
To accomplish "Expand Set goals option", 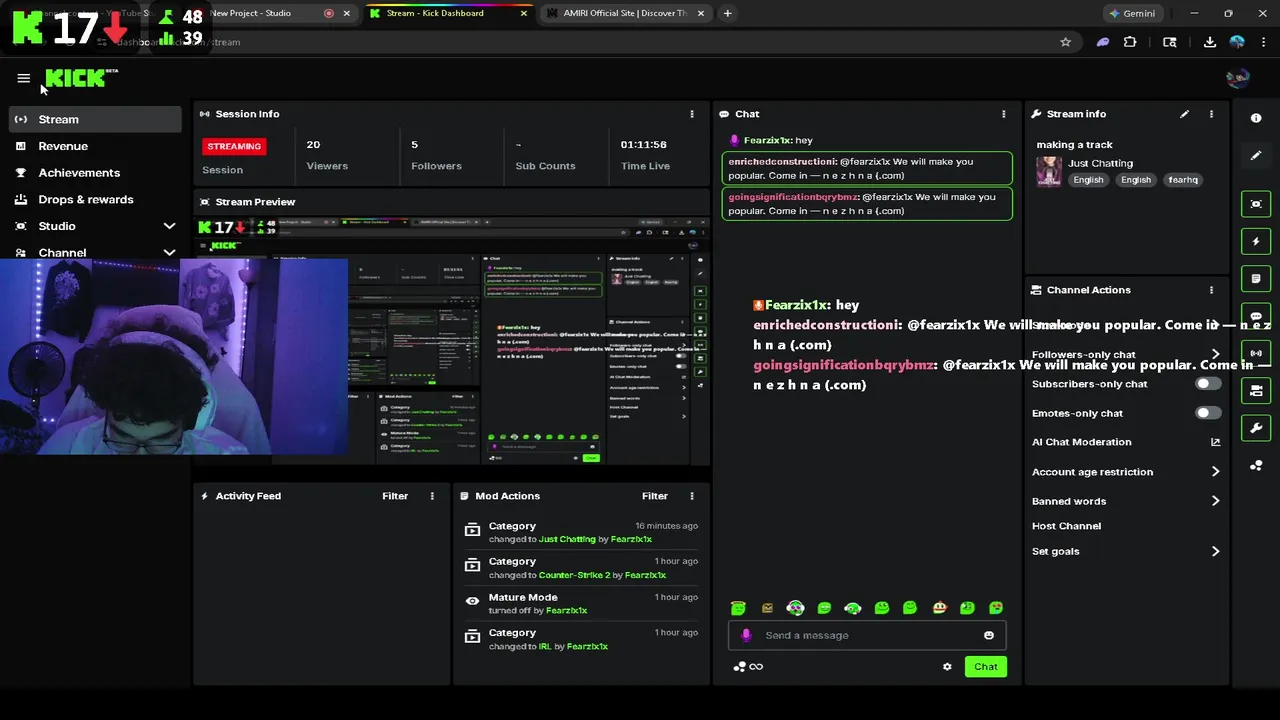I will click(x=1216, y=551).
